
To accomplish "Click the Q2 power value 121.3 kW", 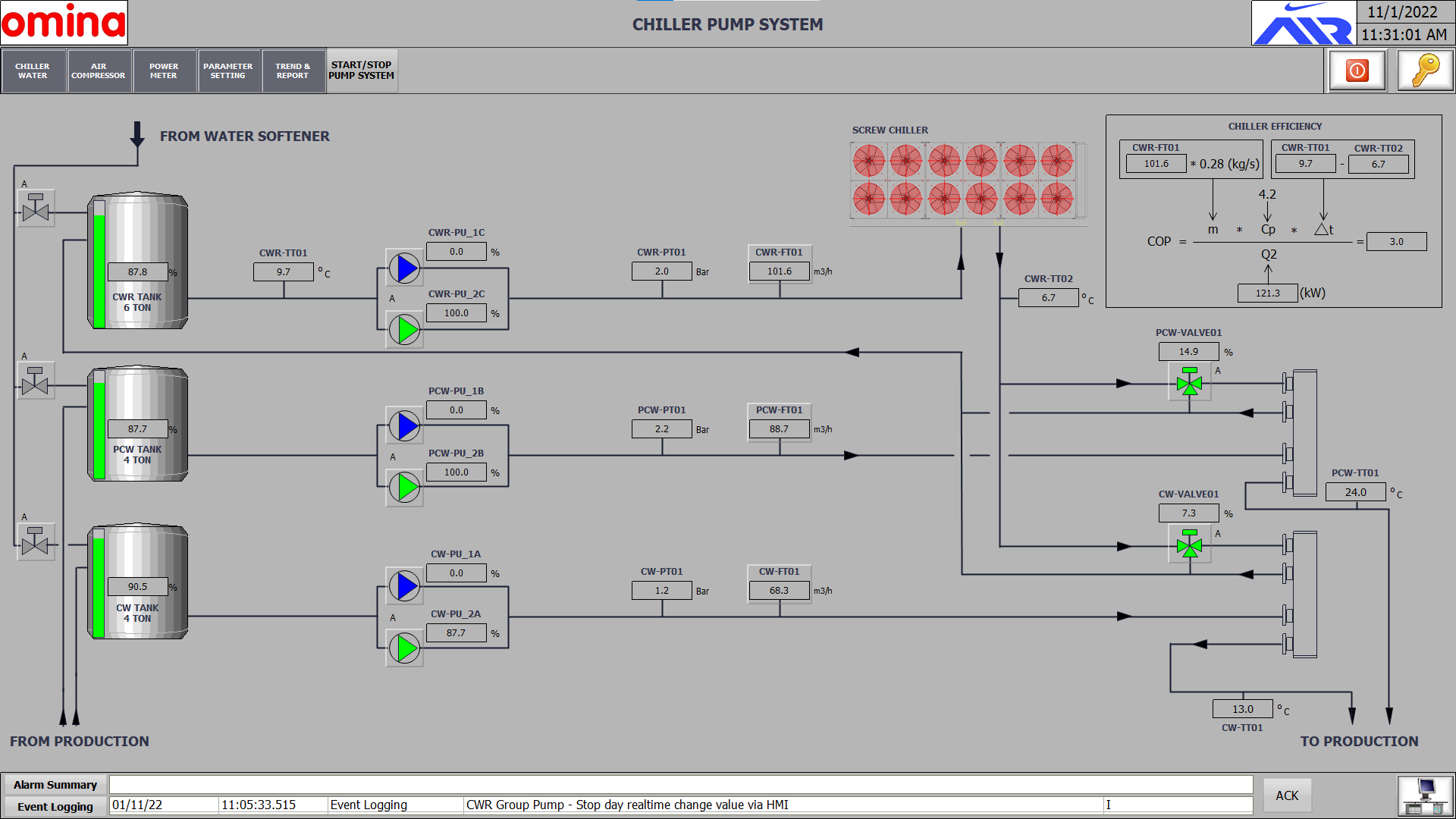I will pos(1268,293).
